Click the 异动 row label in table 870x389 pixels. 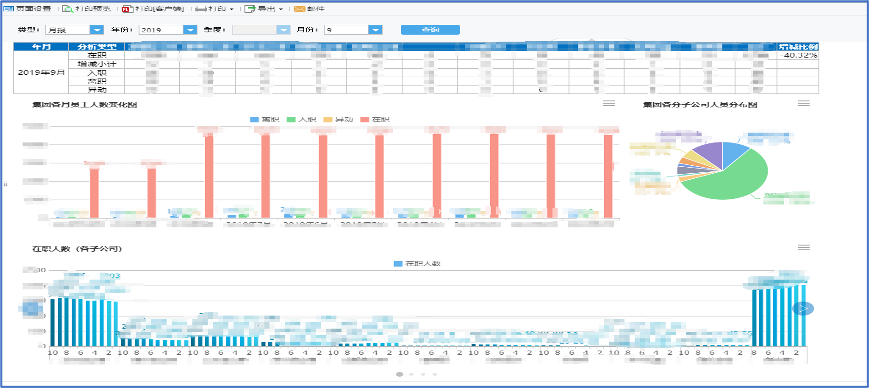97,89
